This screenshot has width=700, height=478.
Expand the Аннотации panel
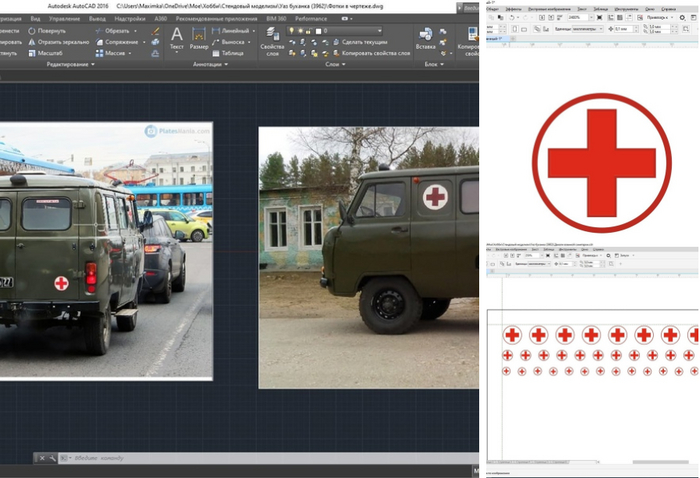tap(210, 64)
